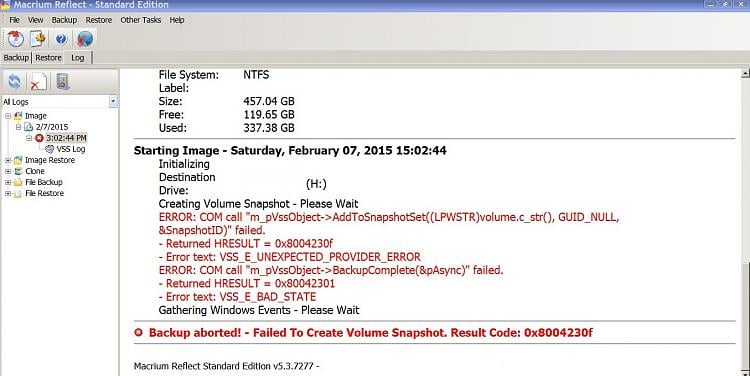This screenshot has height=376, width=750.
Task: Click the log options icon beside delete
Action: tap(63, 82)
